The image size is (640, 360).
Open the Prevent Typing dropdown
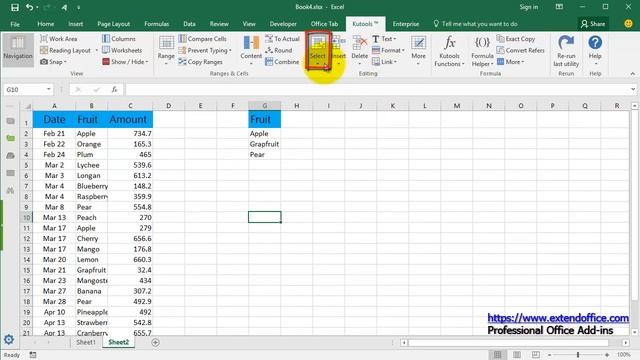[205, 50]
